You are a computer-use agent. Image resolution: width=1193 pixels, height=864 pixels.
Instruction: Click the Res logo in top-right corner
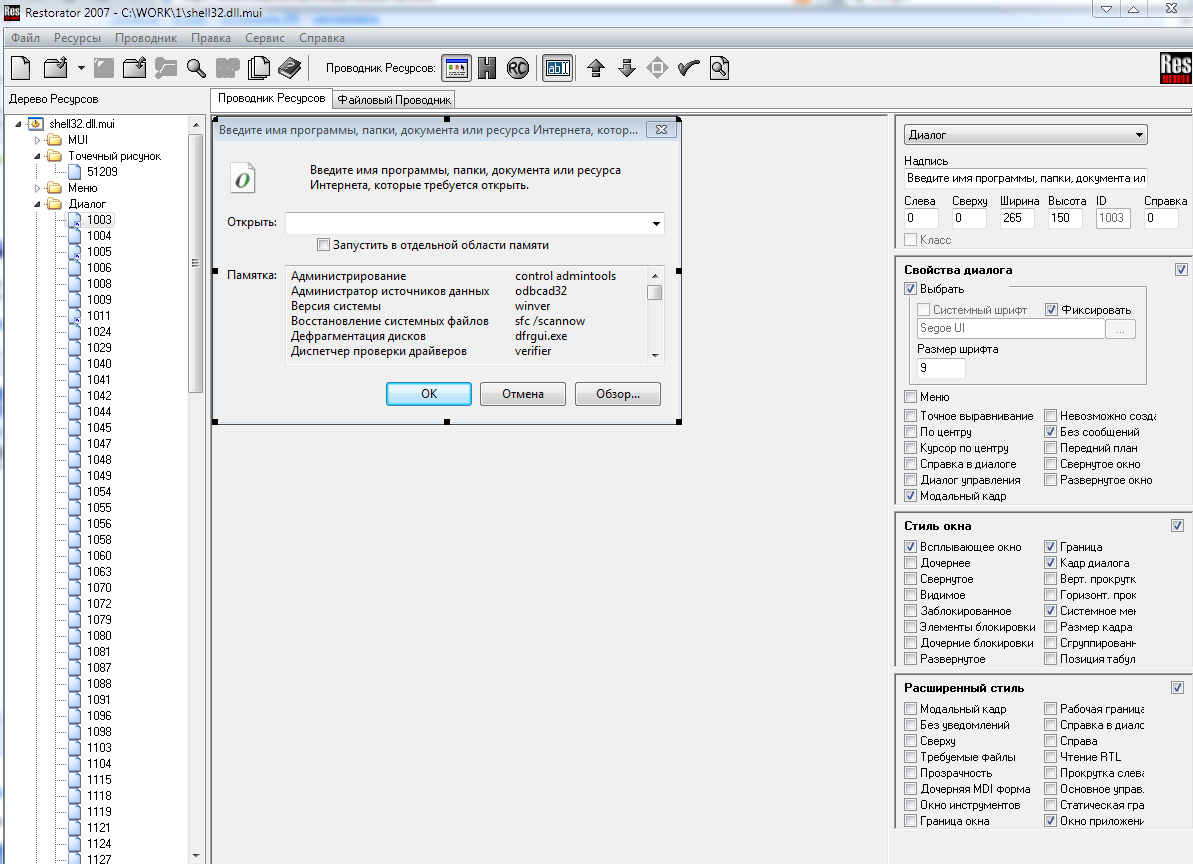tap(1176, 68)
